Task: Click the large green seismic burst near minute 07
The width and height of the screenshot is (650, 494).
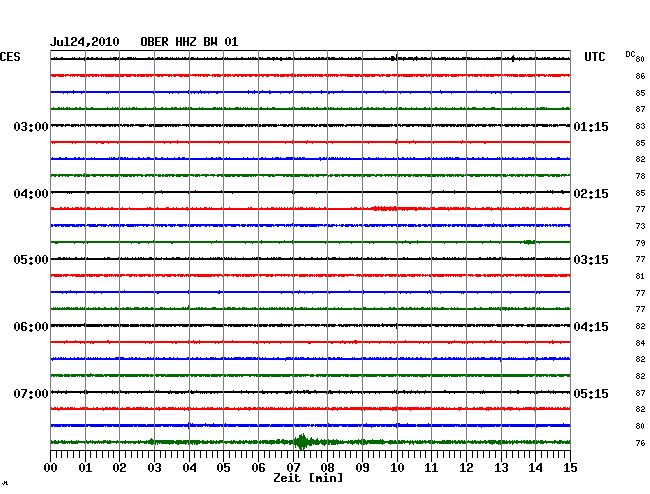Action: (303, 442)
